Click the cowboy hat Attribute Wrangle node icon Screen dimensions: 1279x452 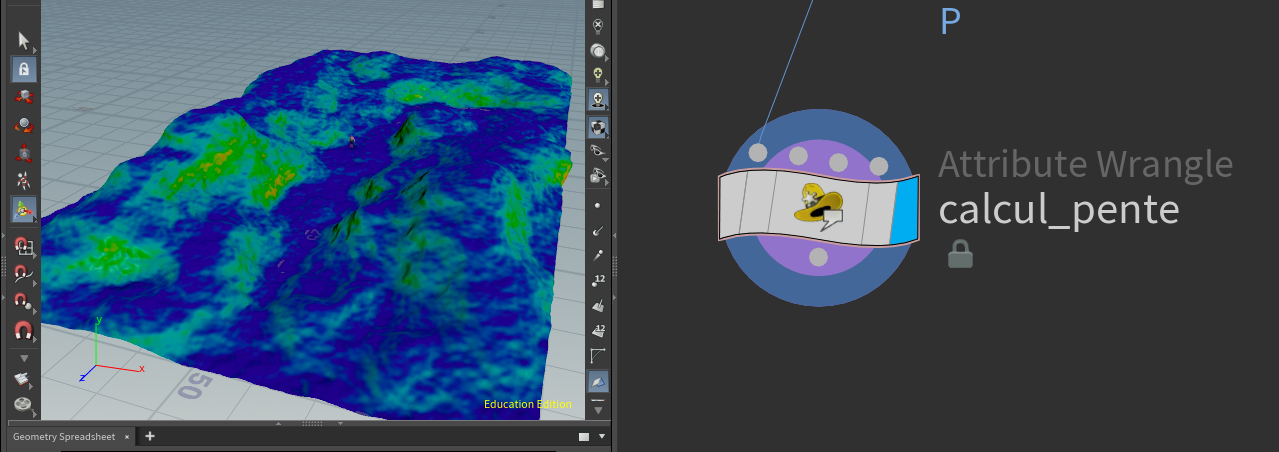tap(817, 205)
